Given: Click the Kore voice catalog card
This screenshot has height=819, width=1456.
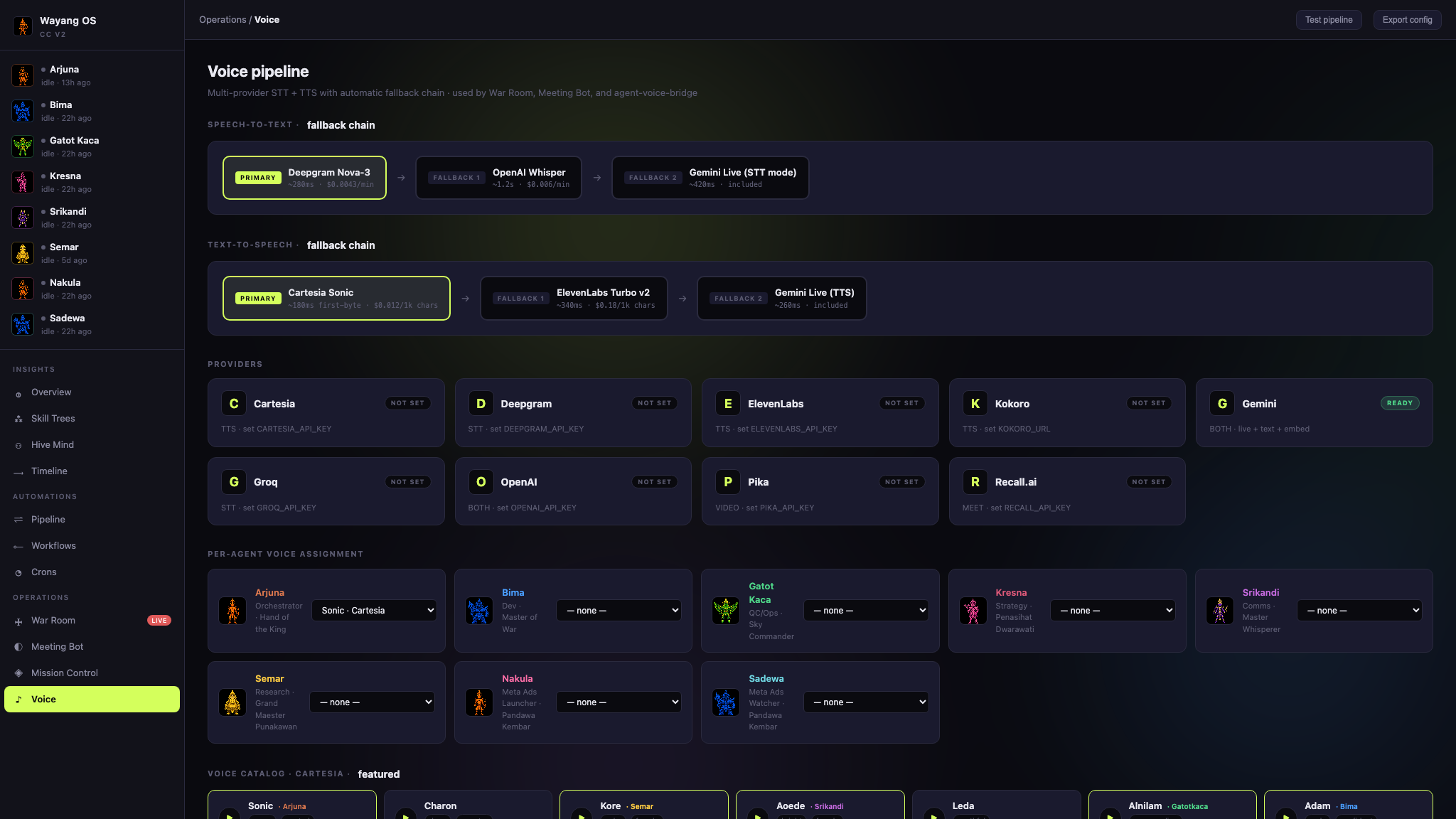Looking at the screenshot, I should click(x=643, y=805).
